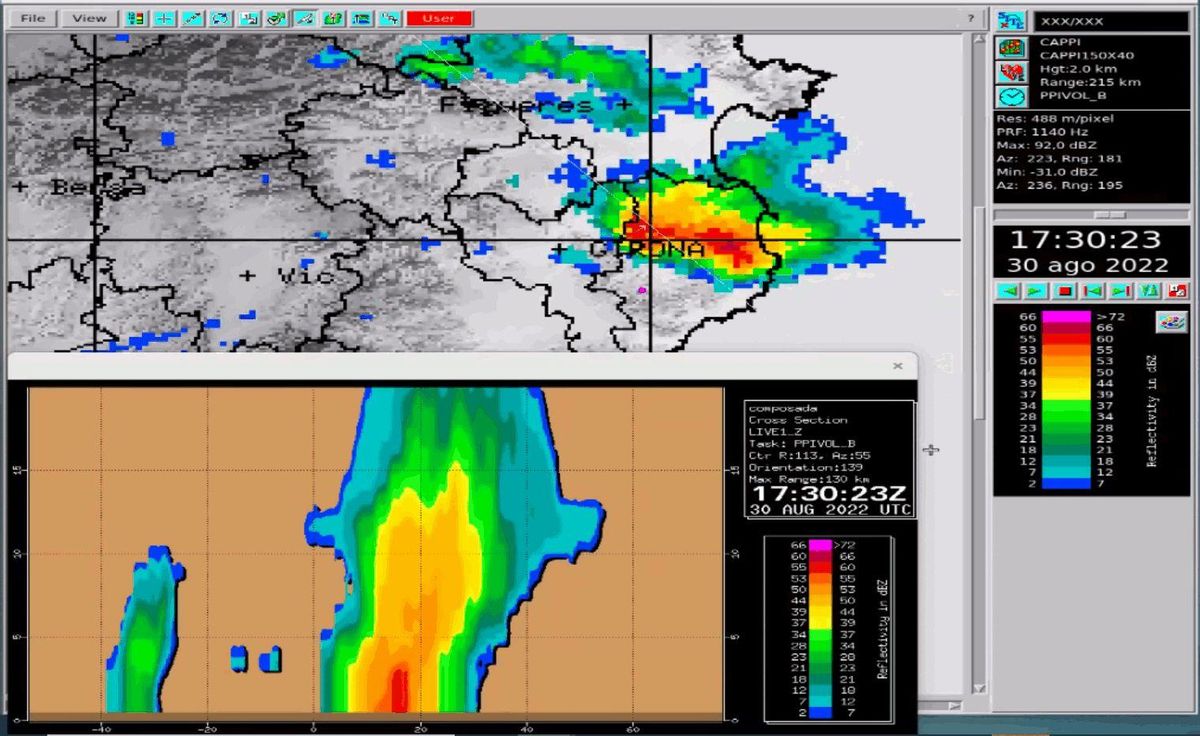Image resolution: width=1200 pixels, height=736 pixels.
Task: Click the Min: -31,0 dBZ value
Action: (x=1047, y=172)
